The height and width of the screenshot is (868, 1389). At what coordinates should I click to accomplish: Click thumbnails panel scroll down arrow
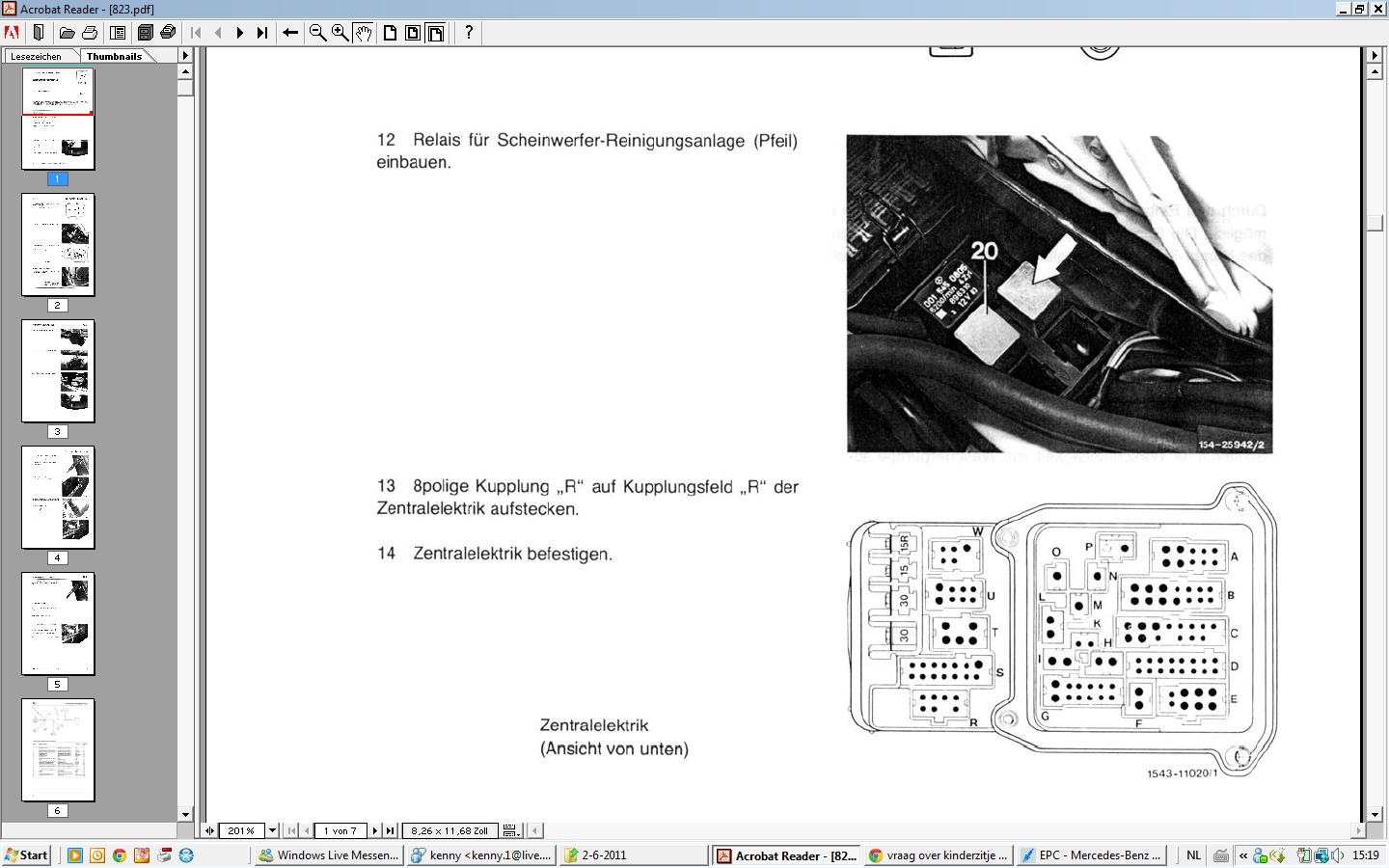[x=185, y=815]
